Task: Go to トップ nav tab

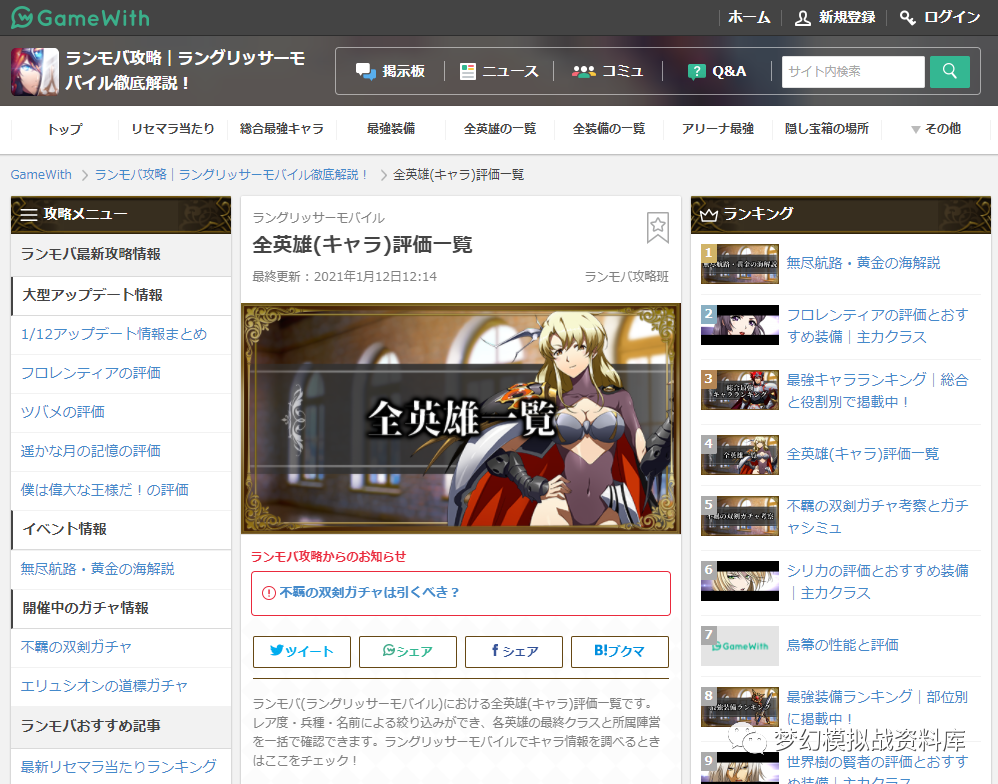Action: 65,129
